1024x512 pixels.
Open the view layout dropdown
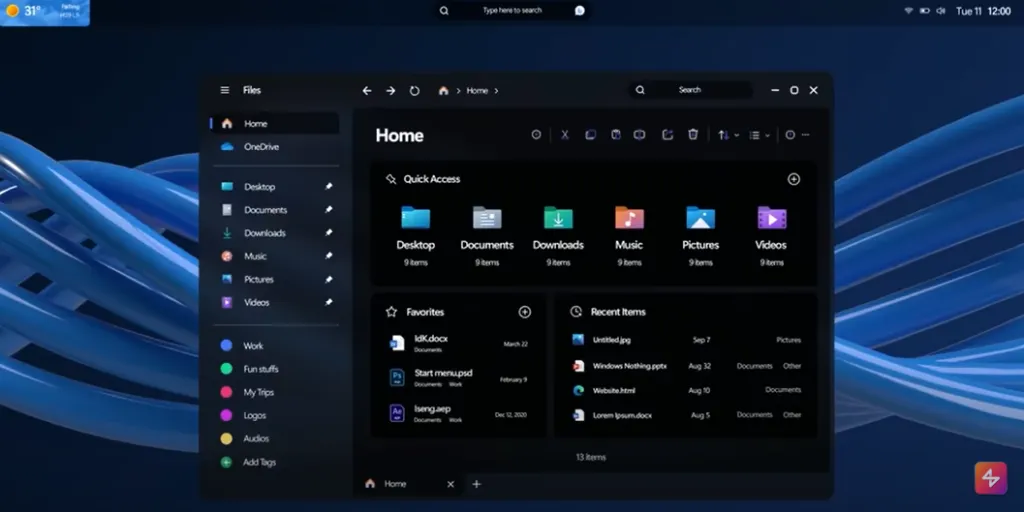(x=760, y=135)
